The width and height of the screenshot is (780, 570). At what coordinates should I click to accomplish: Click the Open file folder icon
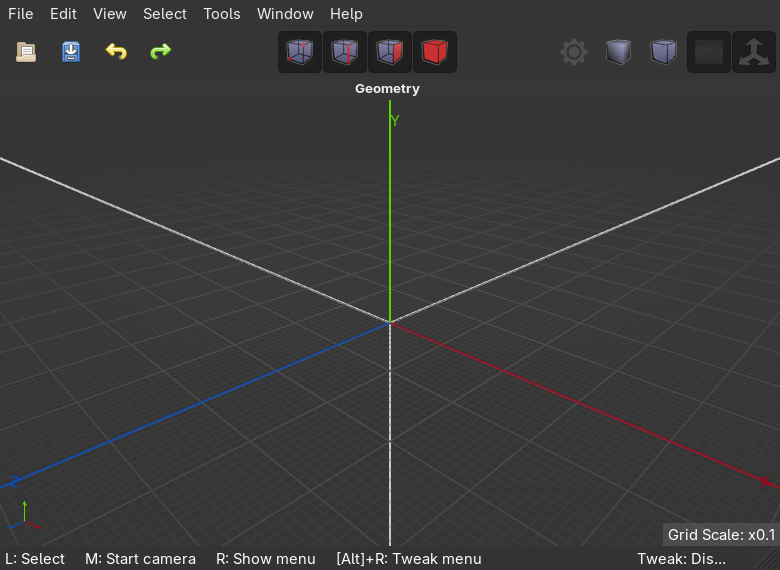point(26,51)
